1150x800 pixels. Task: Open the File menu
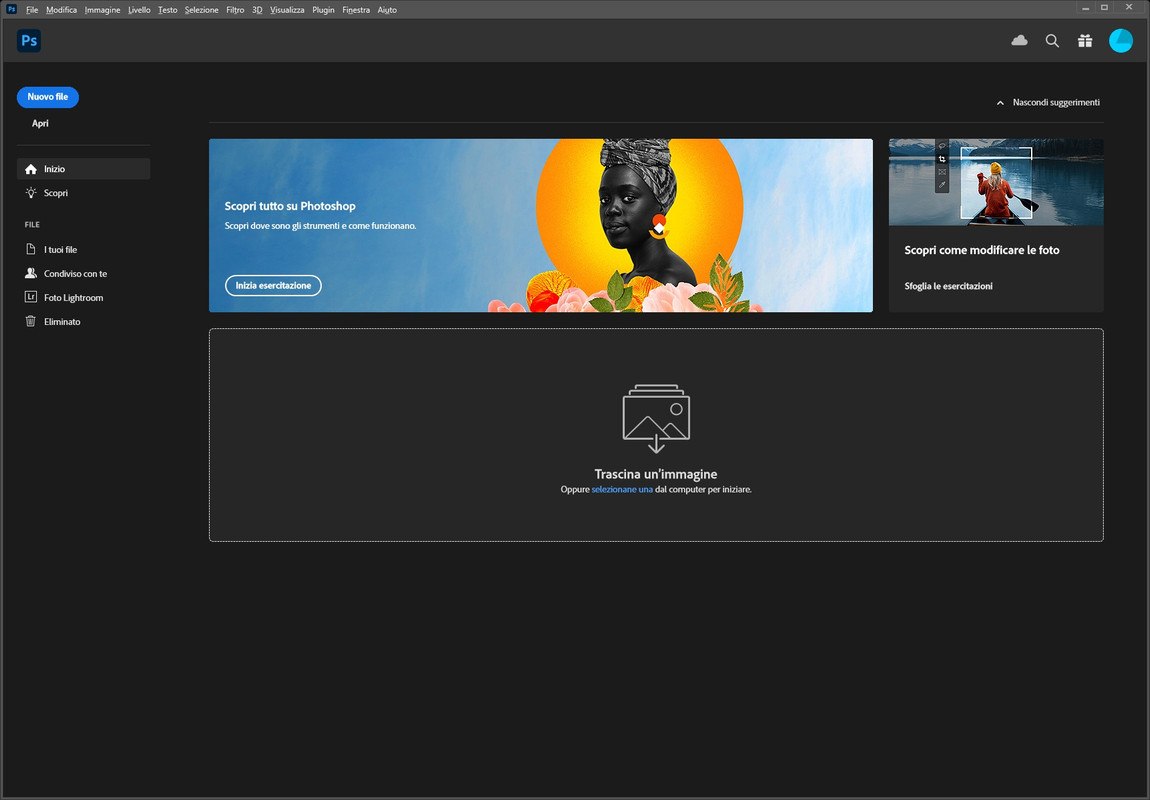coord(32,9)
